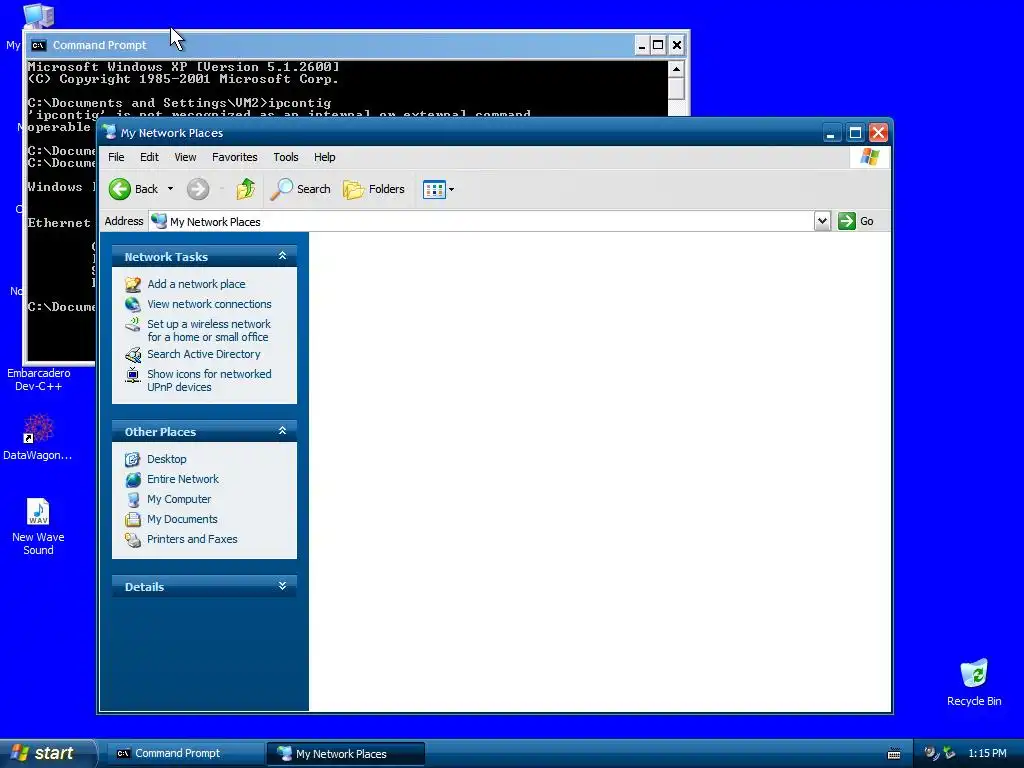The width and height of the screenshot is (1024, 768).
Task: Select New Wave Sound desktop file
Action: coord(38,526)
